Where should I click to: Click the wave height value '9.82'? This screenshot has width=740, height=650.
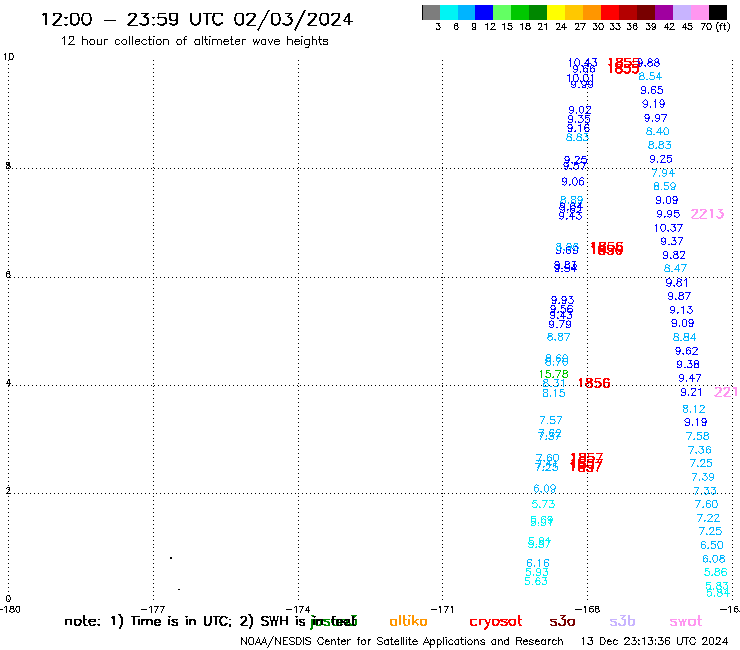click(674, 255)
